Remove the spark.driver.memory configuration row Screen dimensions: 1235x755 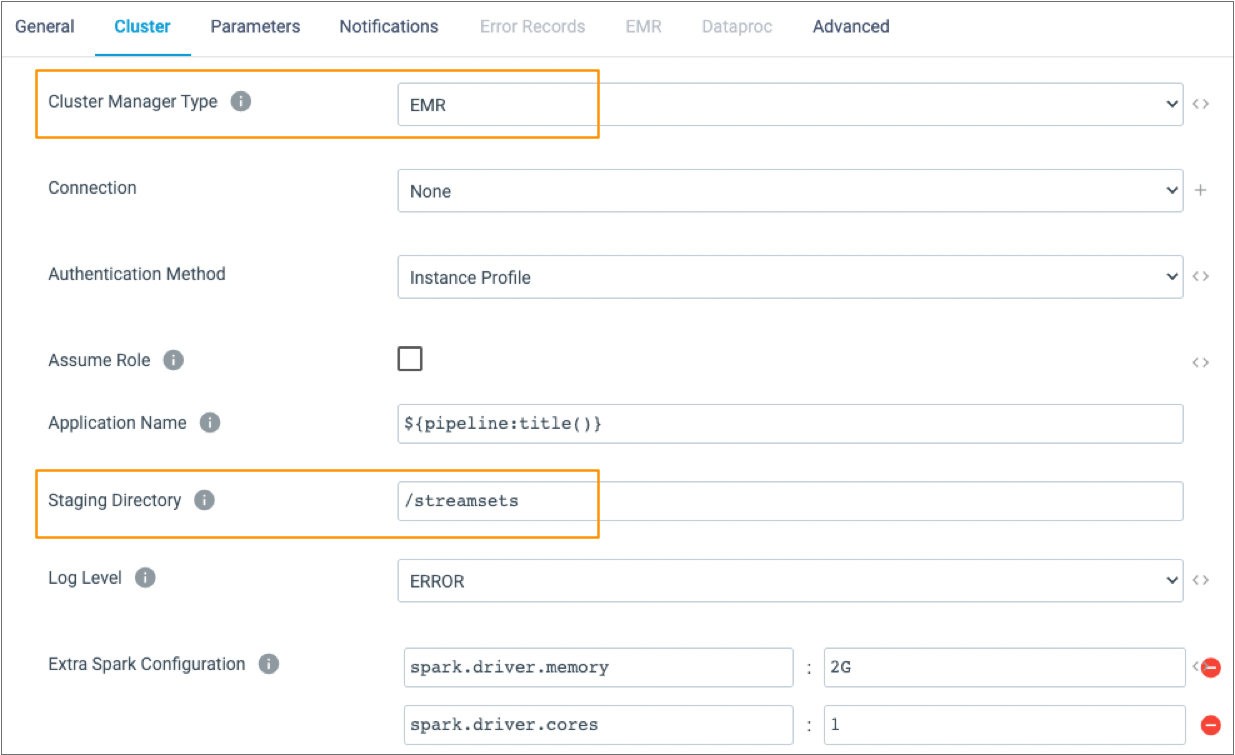tap(1210, 667)
